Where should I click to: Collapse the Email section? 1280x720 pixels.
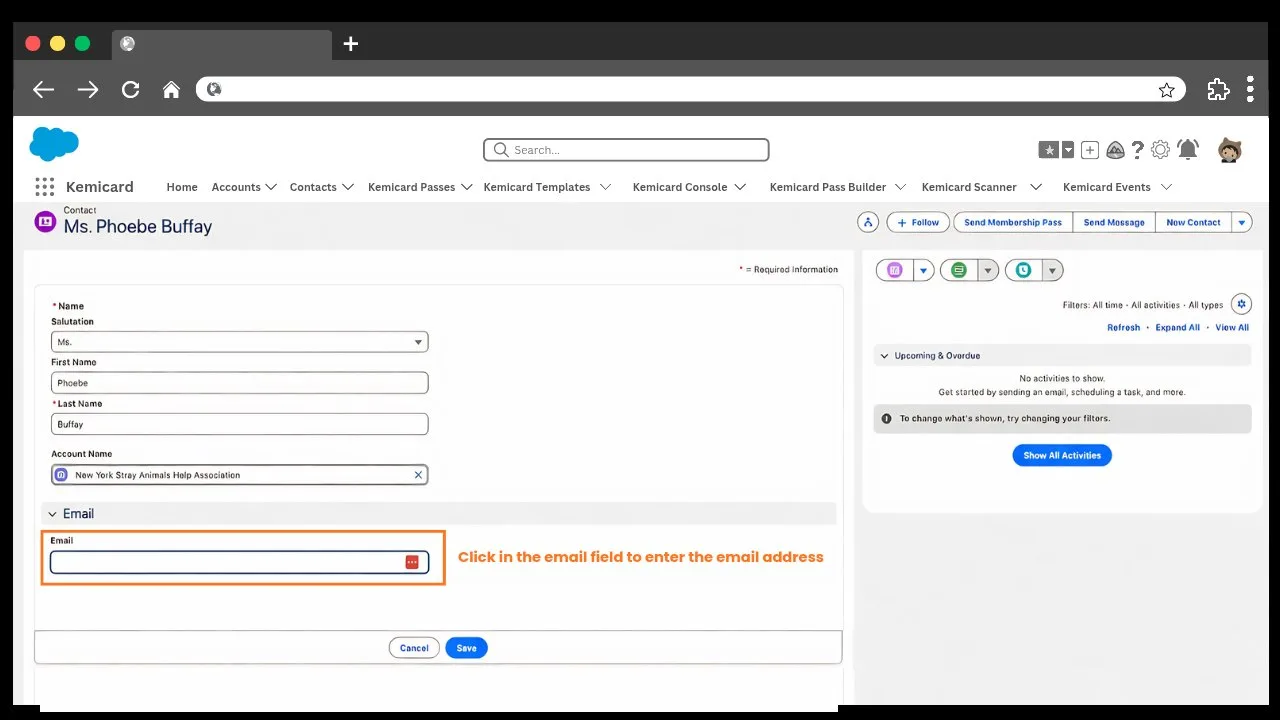53,514
